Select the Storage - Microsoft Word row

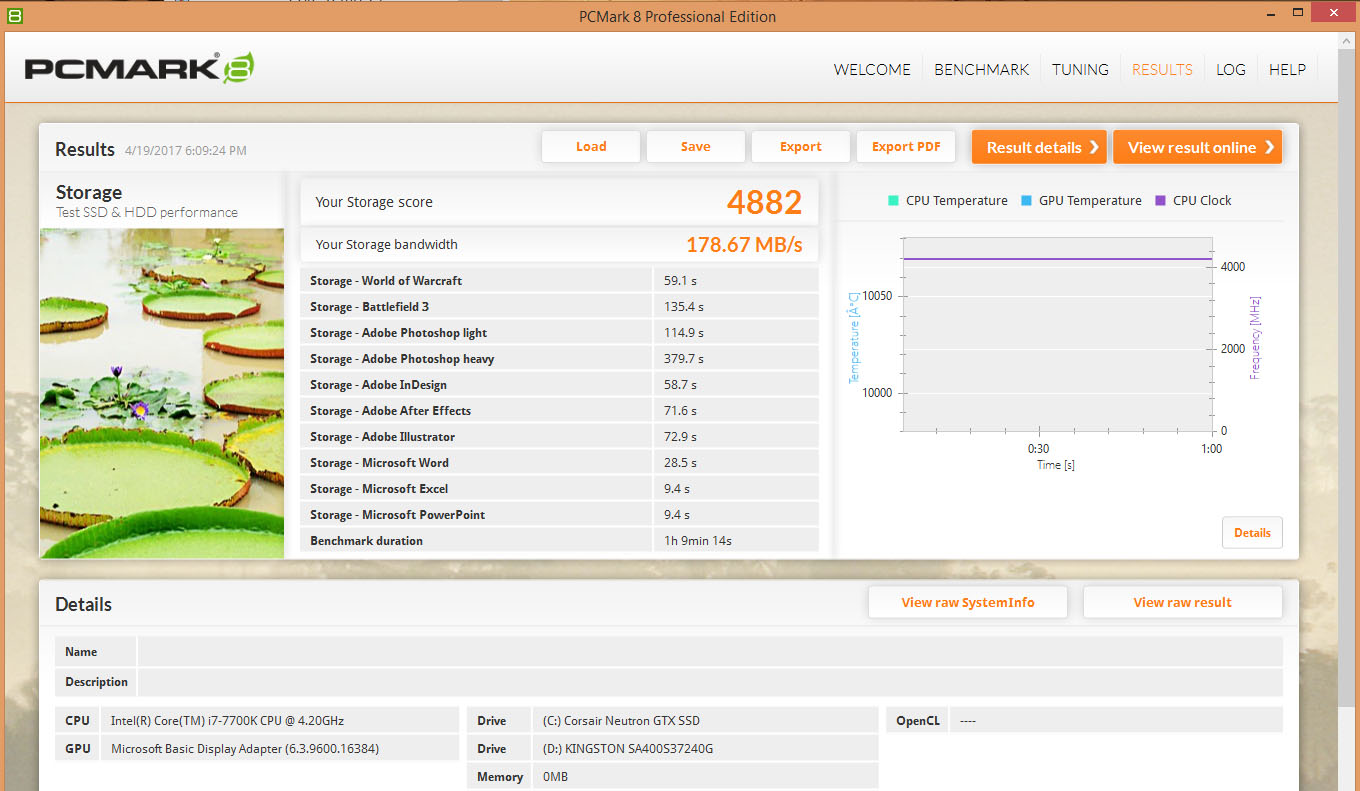[x=559, y=463]
